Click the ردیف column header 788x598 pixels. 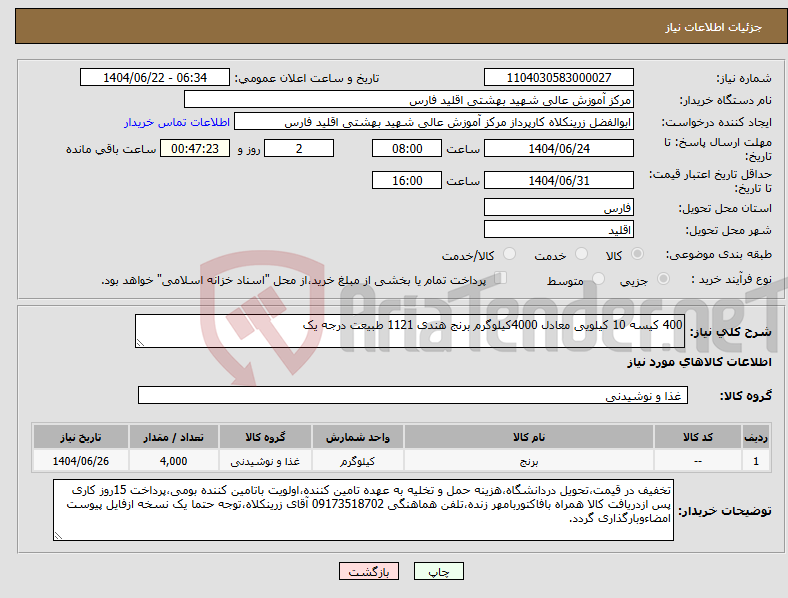[756, 437]
